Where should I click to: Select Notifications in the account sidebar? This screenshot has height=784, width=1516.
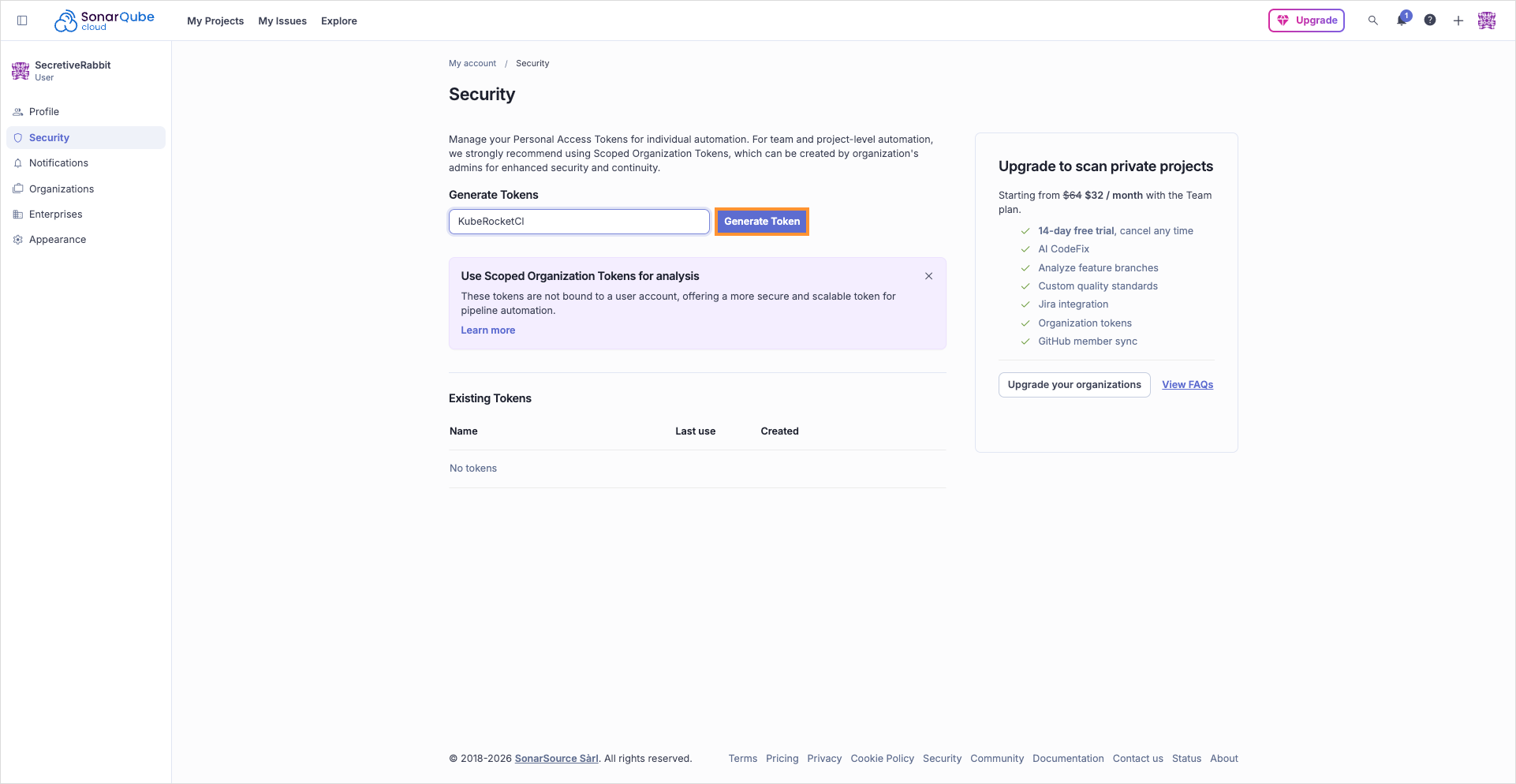tap(58, 162)
